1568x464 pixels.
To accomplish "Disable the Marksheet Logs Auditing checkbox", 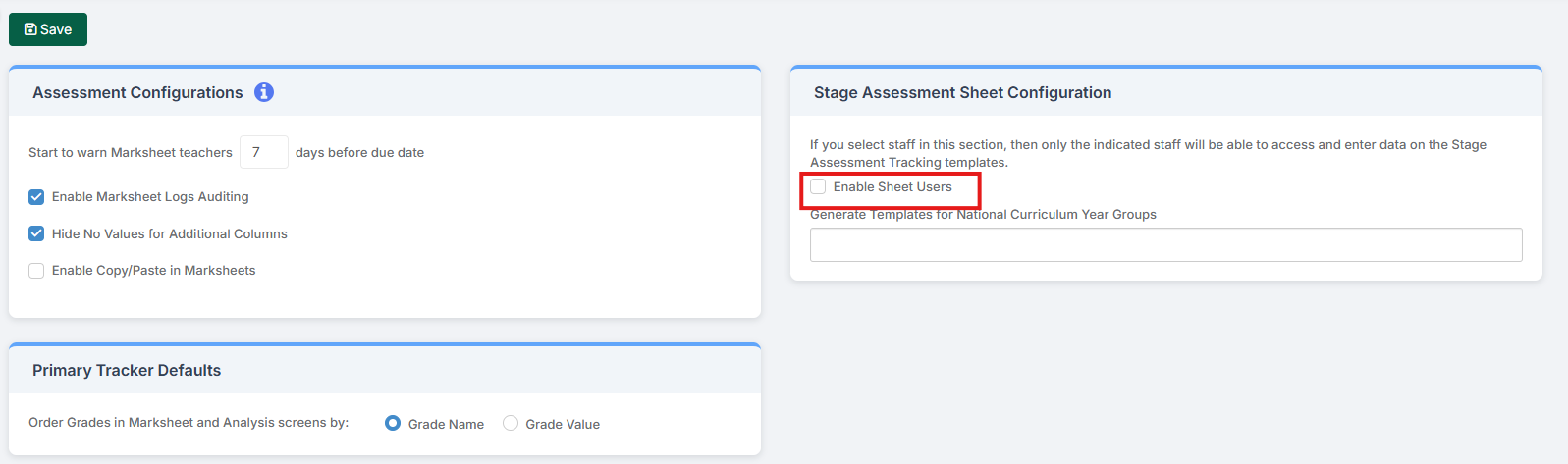I will pos(36,197).
